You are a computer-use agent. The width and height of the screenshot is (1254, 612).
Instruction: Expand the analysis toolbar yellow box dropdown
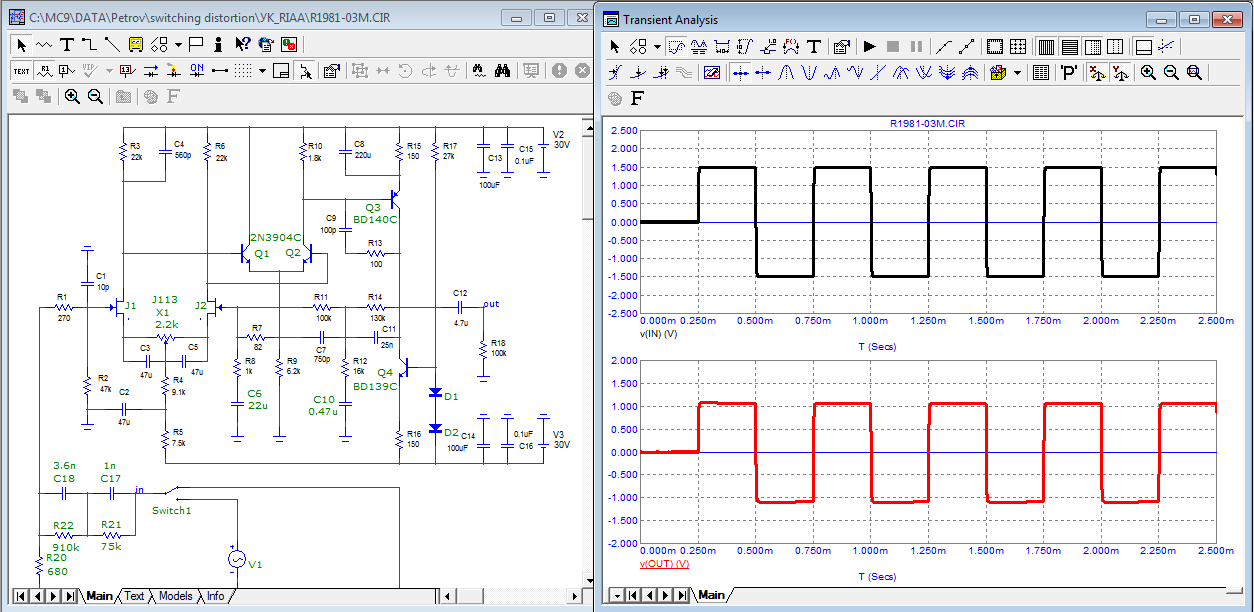(1017, 72)
